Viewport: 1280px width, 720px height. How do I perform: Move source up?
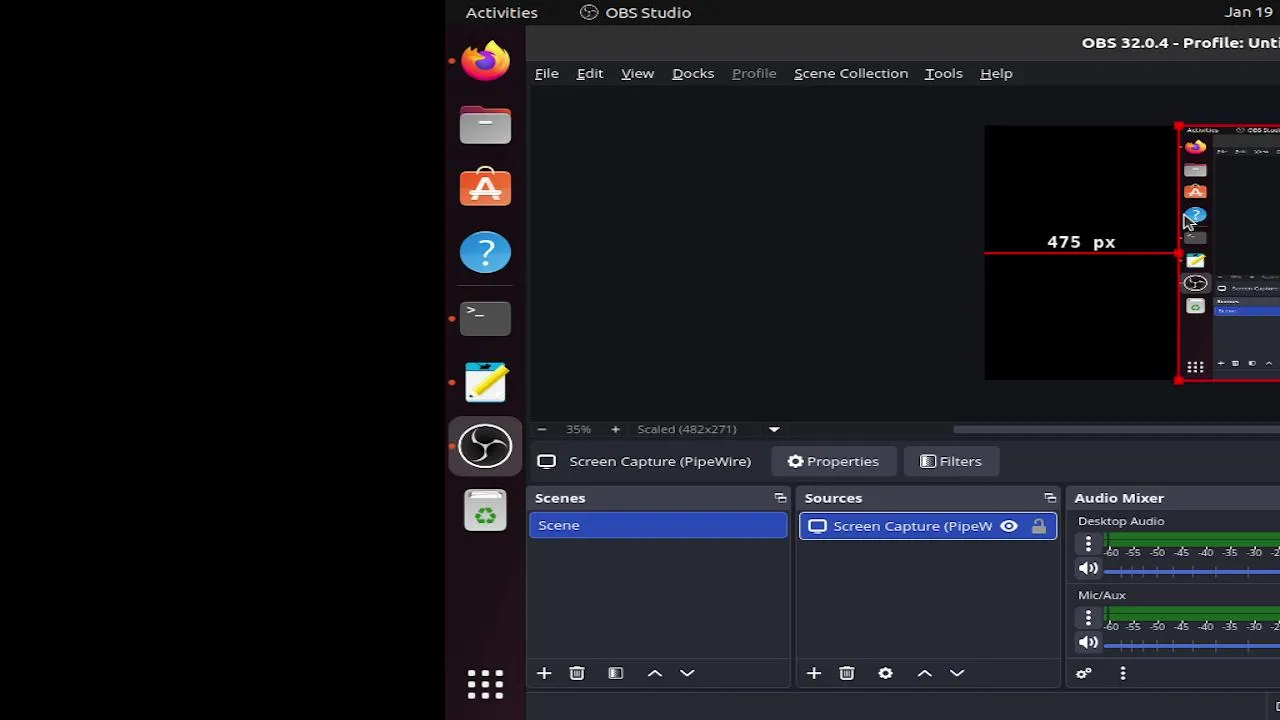click(925, 673)
